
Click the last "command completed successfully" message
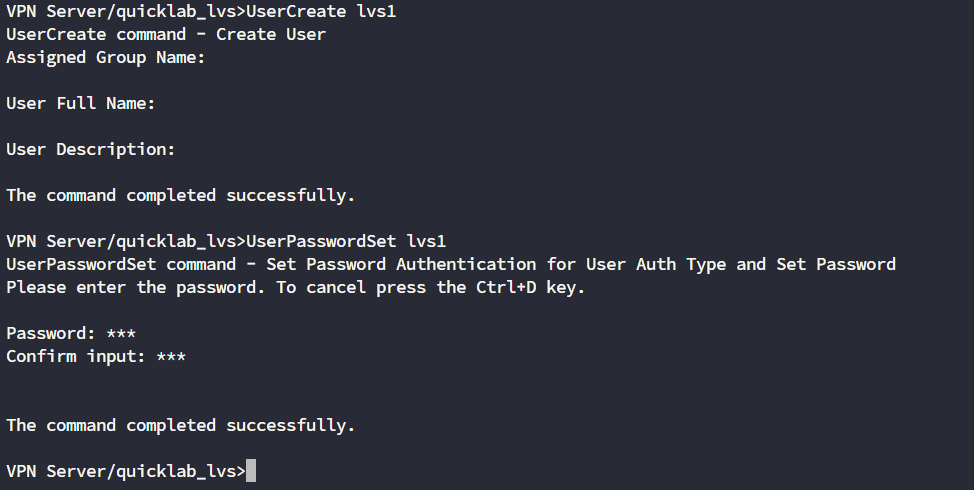pyautogui.click(x=181, y=425)
